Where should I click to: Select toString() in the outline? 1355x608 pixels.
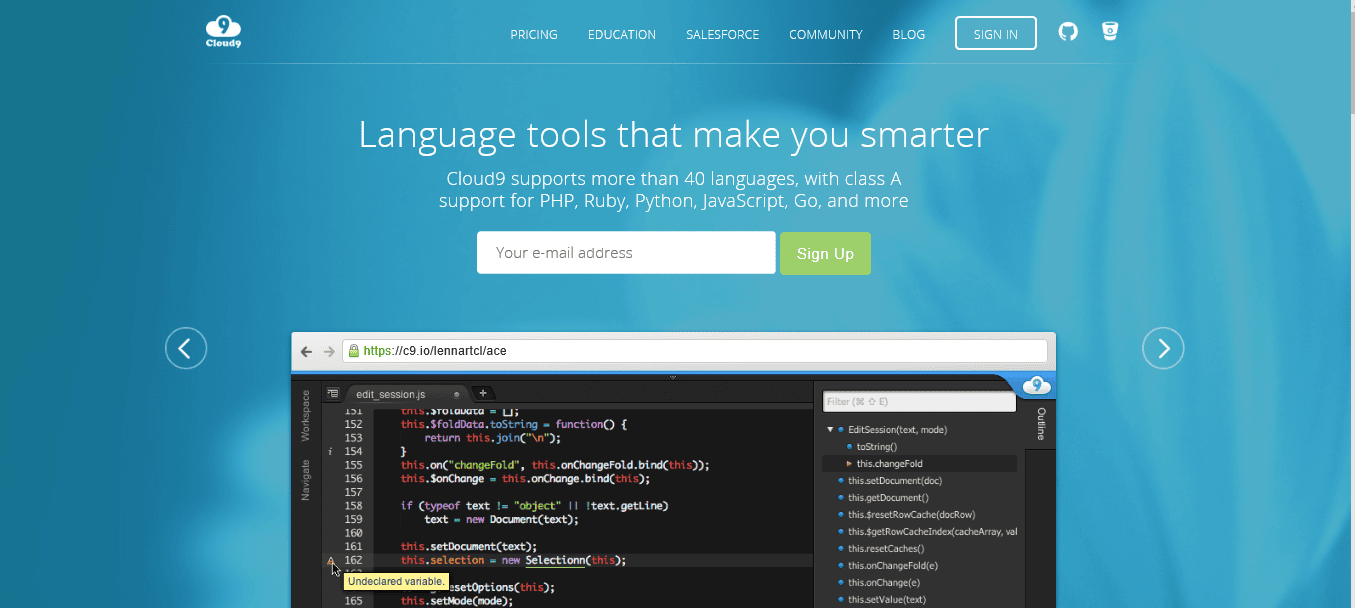coord(877,447)
